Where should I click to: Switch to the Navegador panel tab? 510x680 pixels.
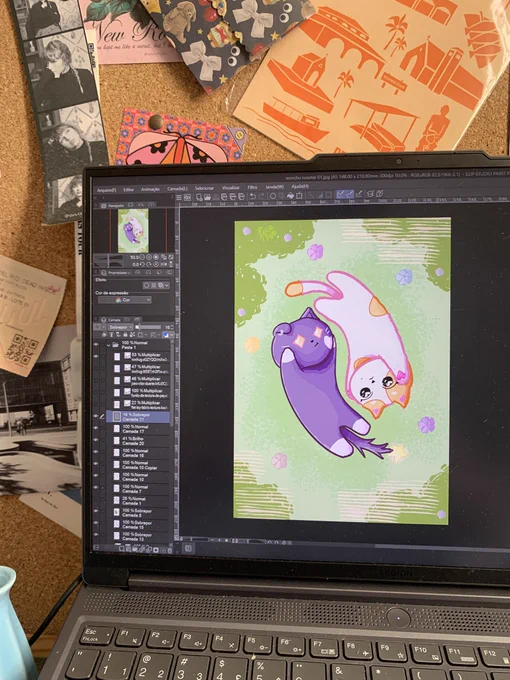point(114,205)
